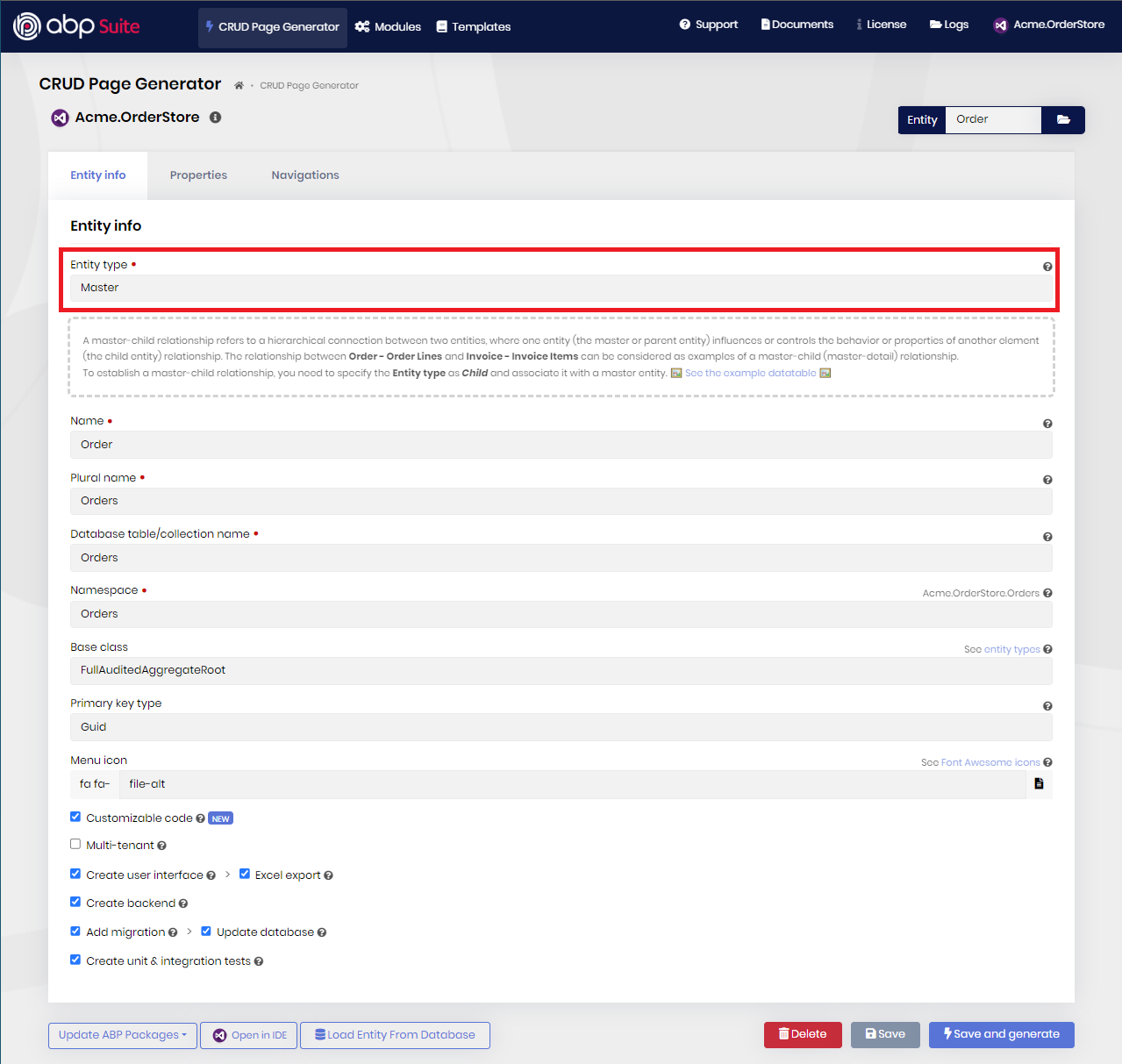The image size is (1122, 1064).
Task: Click the Save button
Action: coord(885,1035)
